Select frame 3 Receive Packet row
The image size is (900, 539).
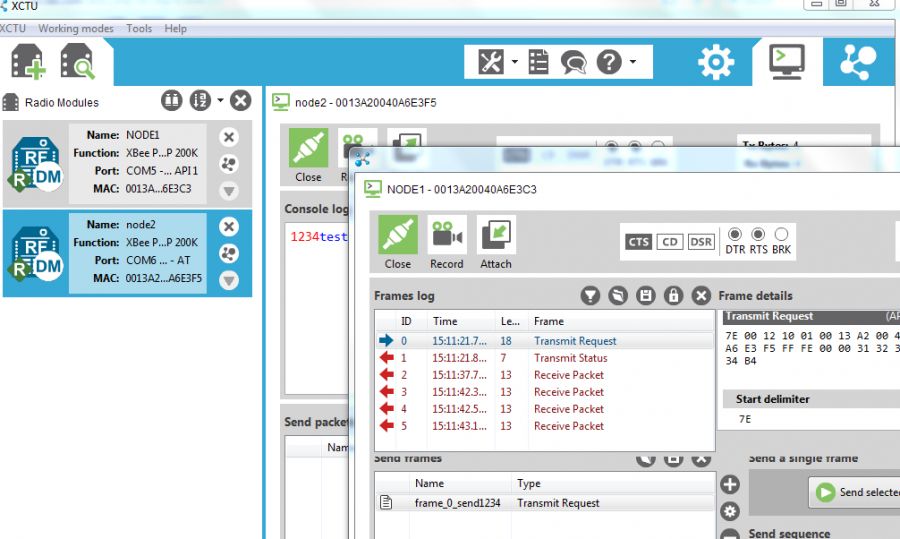click(545, 392)
